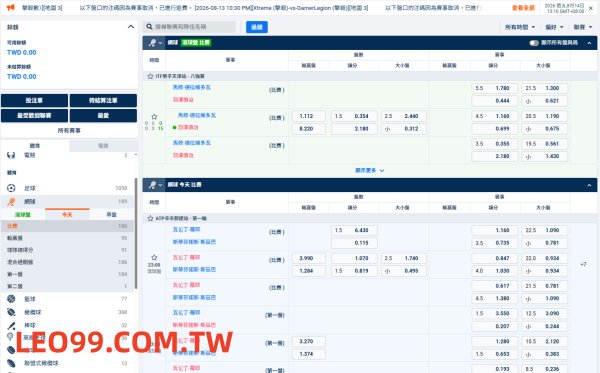
Task: Click the odds 8.220 in live match
Action: coord(308,129)
